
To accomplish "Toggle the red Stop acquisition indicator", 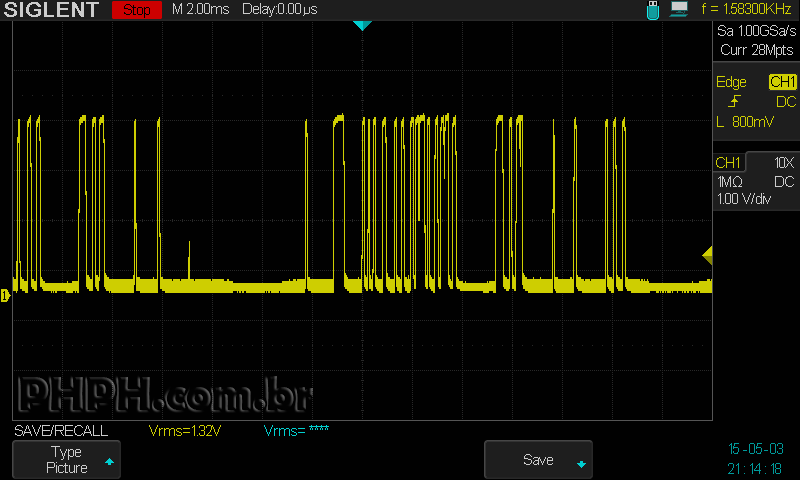I will 135,10.
